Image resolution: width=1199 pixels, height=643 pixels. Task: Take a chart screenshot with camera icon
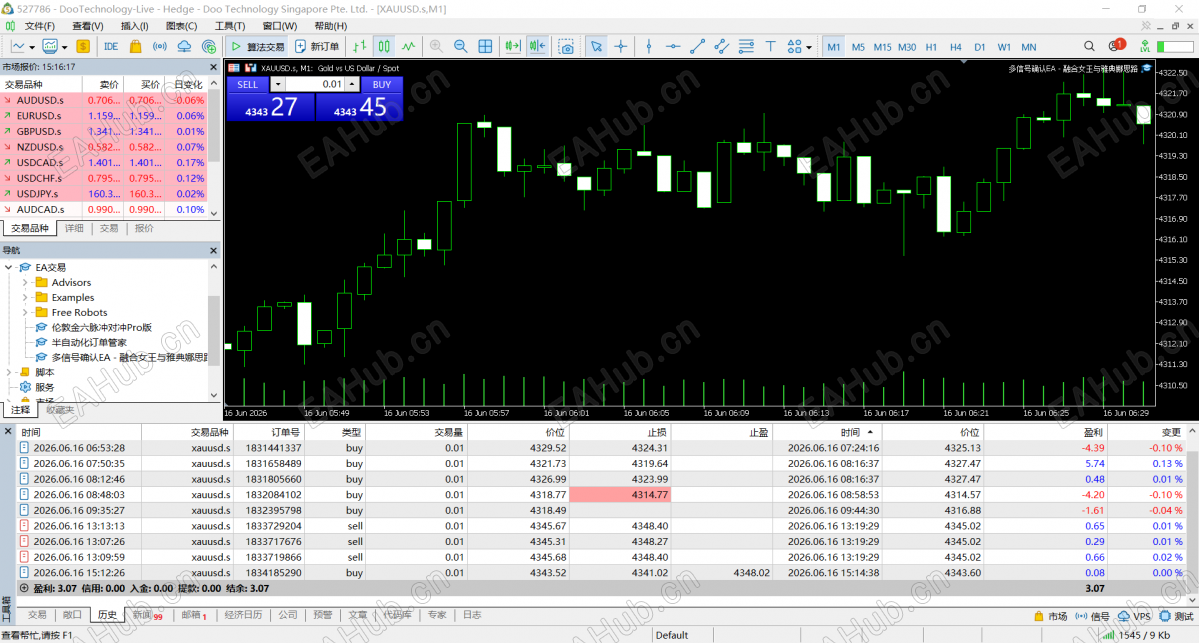(x=566, y=47)
